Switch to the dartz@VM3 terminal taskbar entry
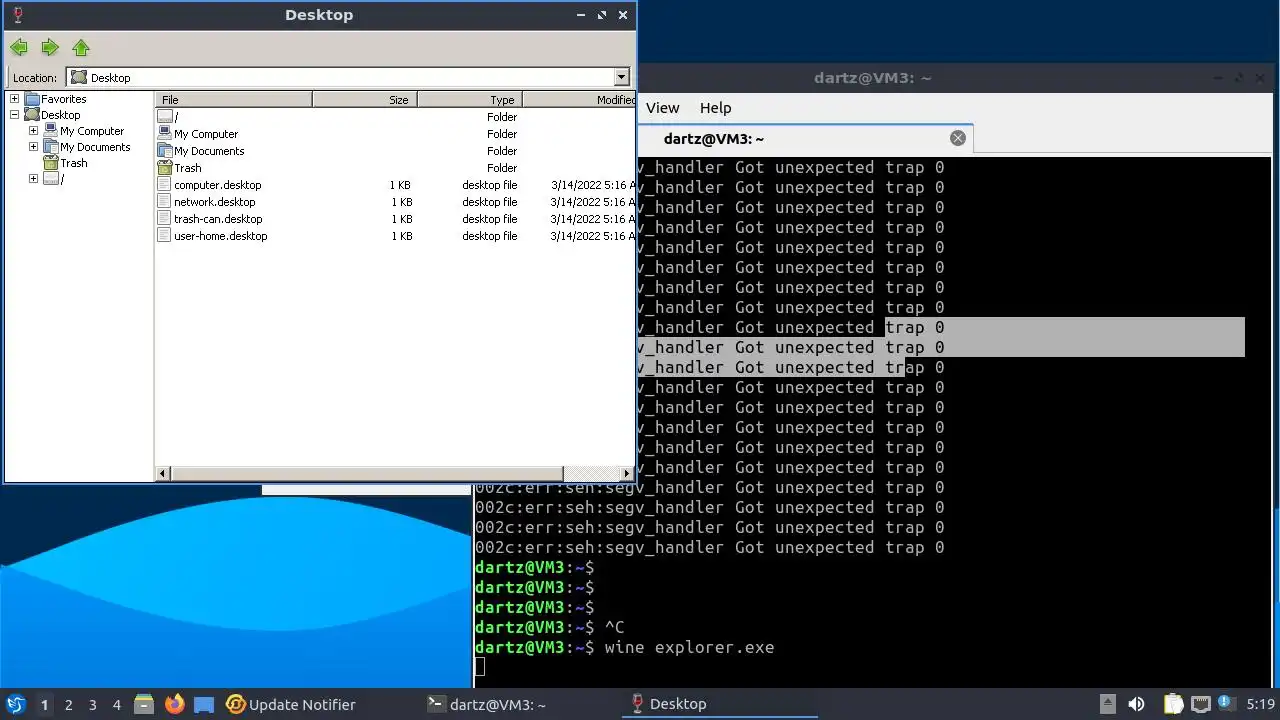This screenshot has width=1280, height=720. (x=487, y=704)
